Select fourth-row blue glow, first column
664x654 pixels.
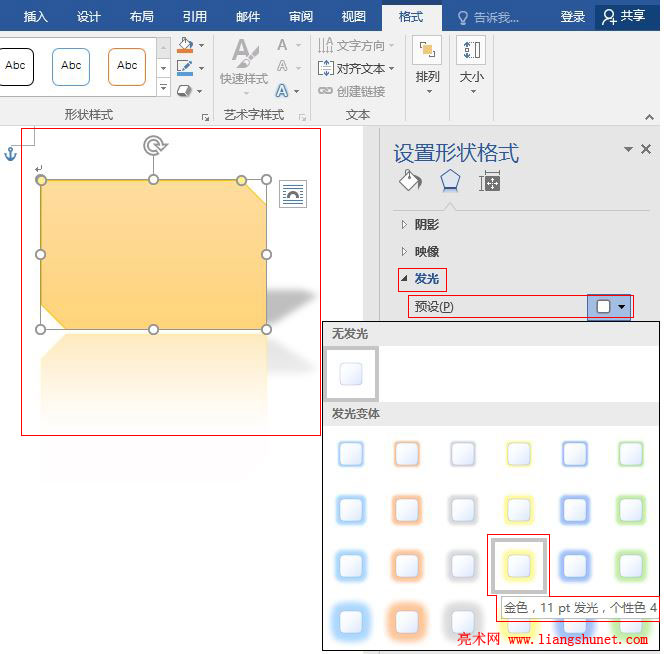click(351, 622)
